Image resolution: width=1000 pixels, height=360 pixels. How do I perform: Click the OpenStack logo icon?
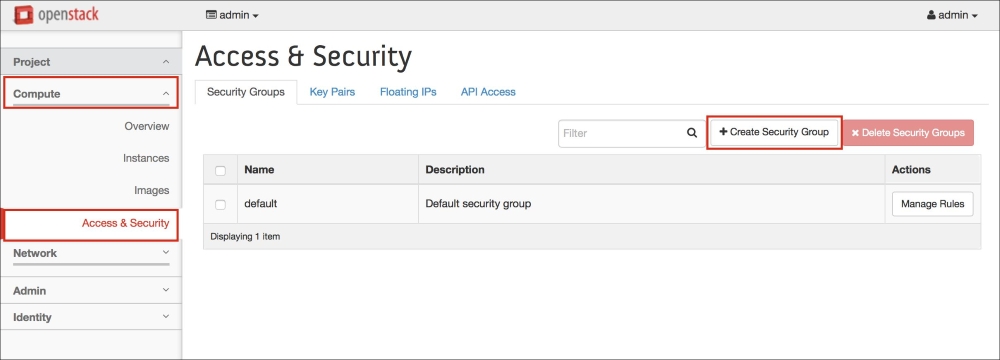coord(24,14)
